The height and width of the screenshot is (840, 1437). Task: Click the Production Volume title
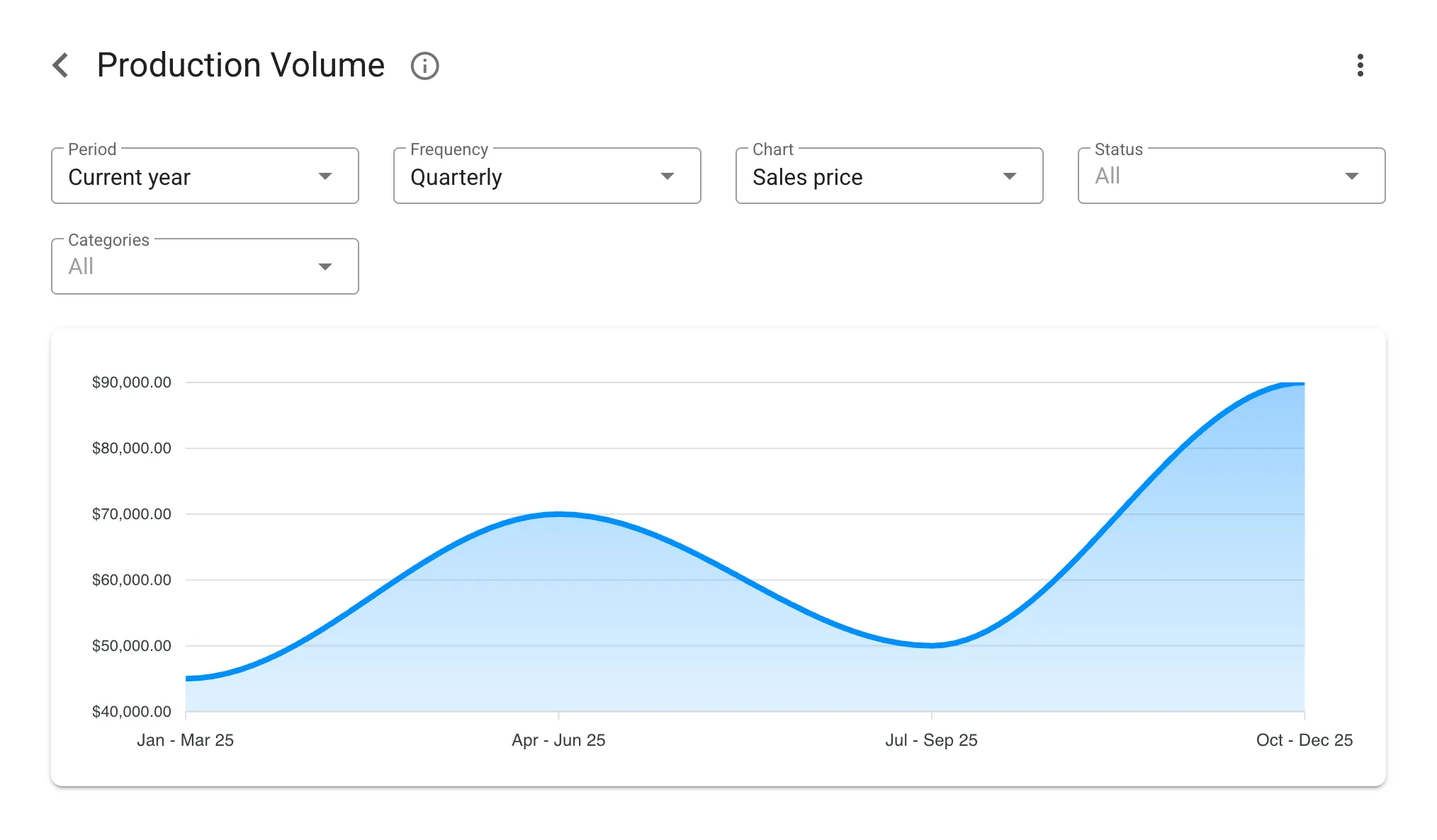(239, 65)
